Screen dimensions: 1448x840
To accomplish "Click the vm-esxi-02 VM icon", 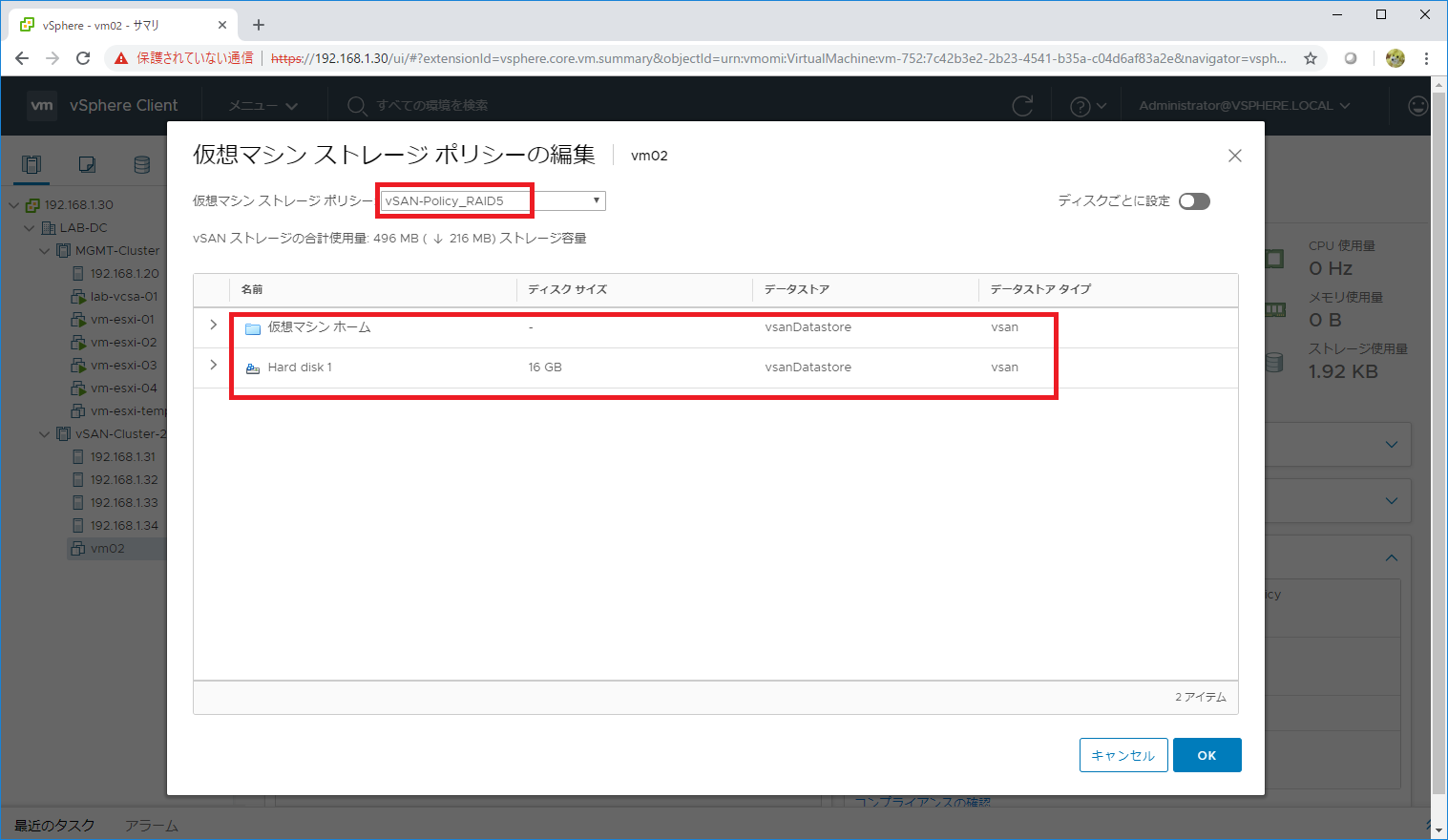I will (x=78, y=343).
